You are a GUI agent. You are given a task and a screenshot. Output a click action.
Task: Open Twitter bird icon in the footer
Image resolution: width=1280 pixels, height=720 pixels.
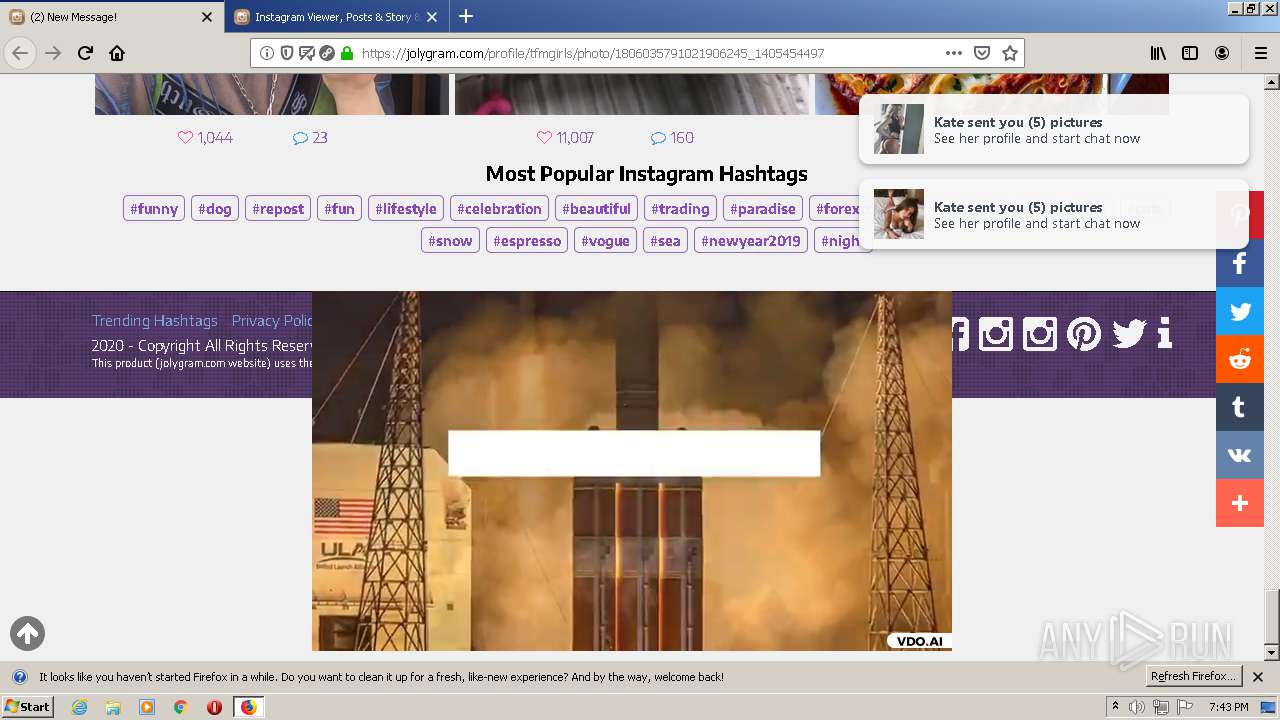point(1129,333)
